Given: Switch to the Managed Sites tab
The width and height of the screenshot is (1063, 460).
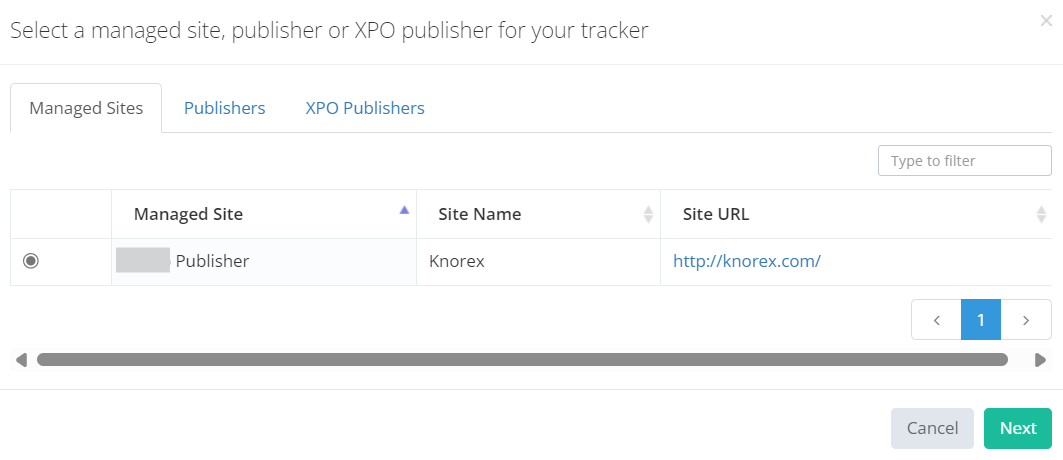Looking at the screenshot, I should click(86, 108).
